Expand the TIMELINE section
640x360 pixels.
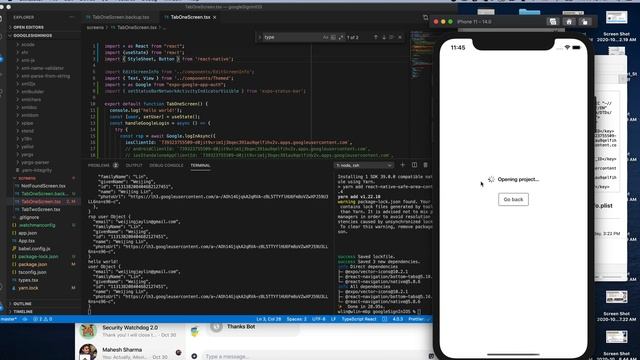click(x=23, y=311)
